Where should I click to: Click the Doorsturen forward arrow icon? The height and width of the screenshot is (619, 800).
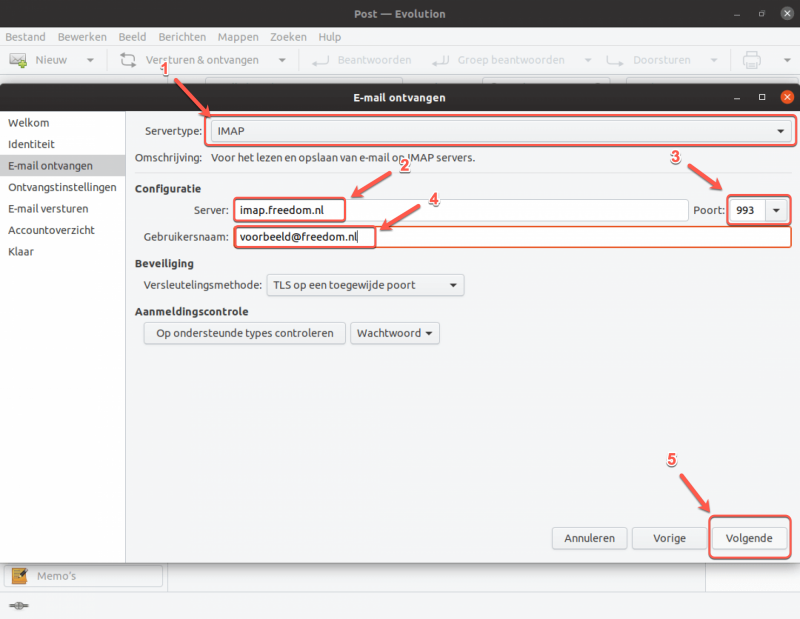click(615, 61)
